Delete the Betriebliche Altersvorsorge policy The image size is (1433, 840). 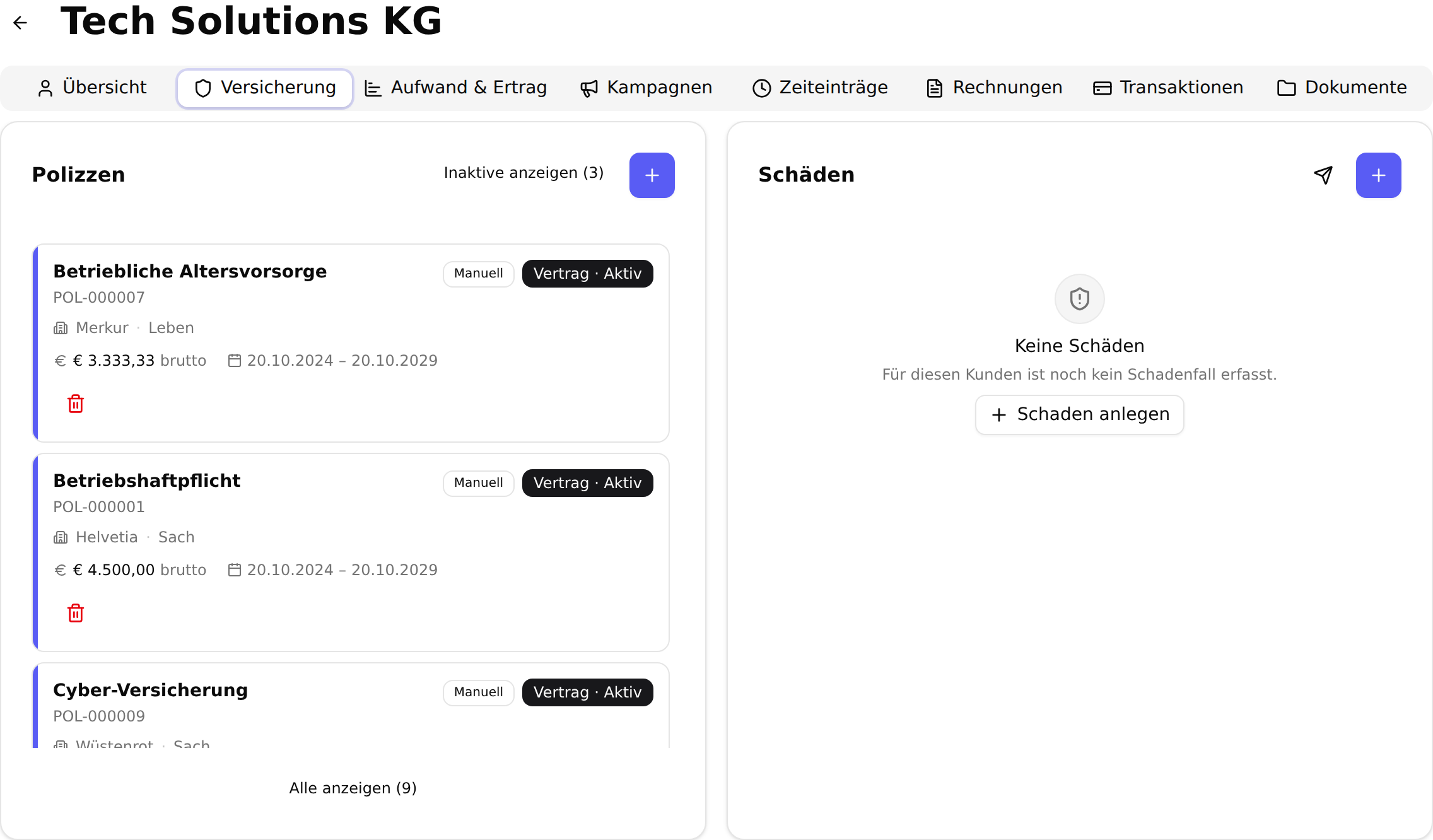(76, 404)
